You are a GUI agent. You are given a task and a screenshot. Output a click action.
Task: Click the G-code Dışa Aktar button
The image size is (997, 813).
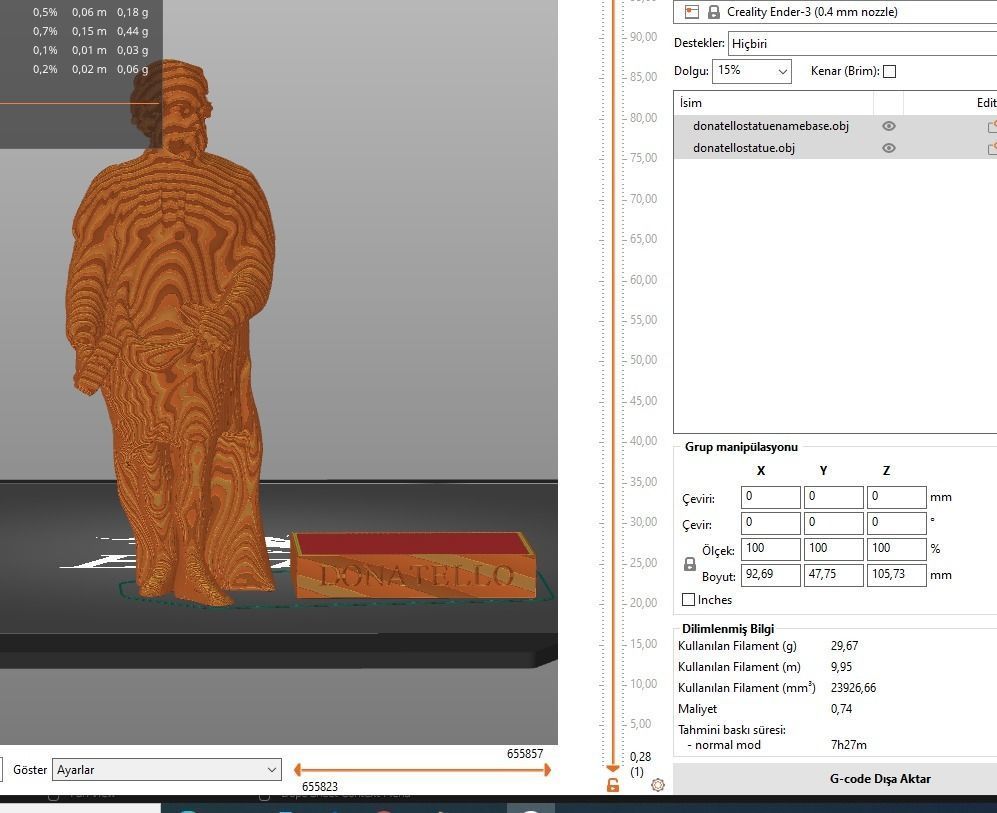(x=835, y=779)
